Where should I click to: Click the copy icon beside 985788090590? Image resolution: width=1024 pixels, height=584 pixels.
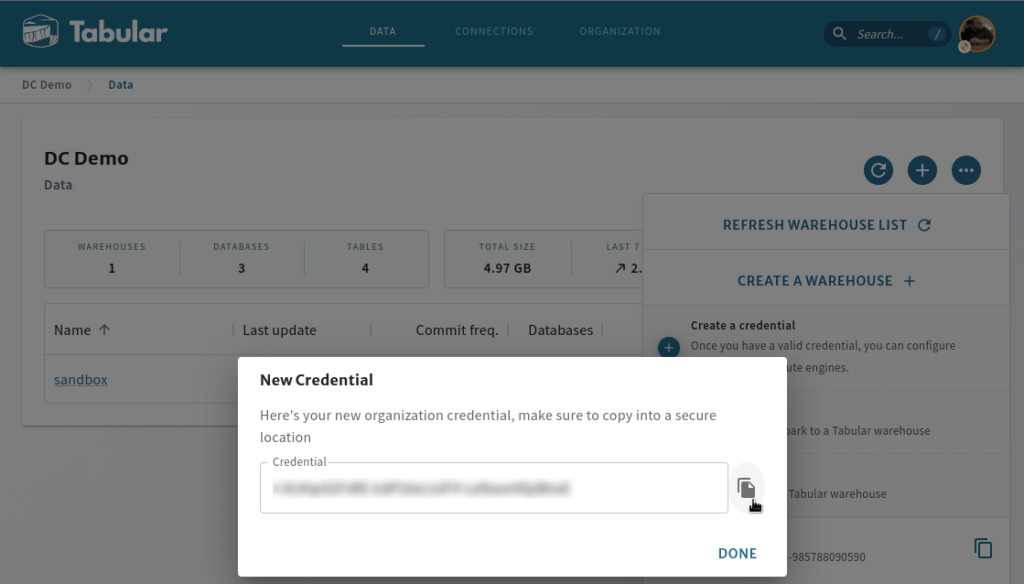pyautogui.click(x=983, y=549)
